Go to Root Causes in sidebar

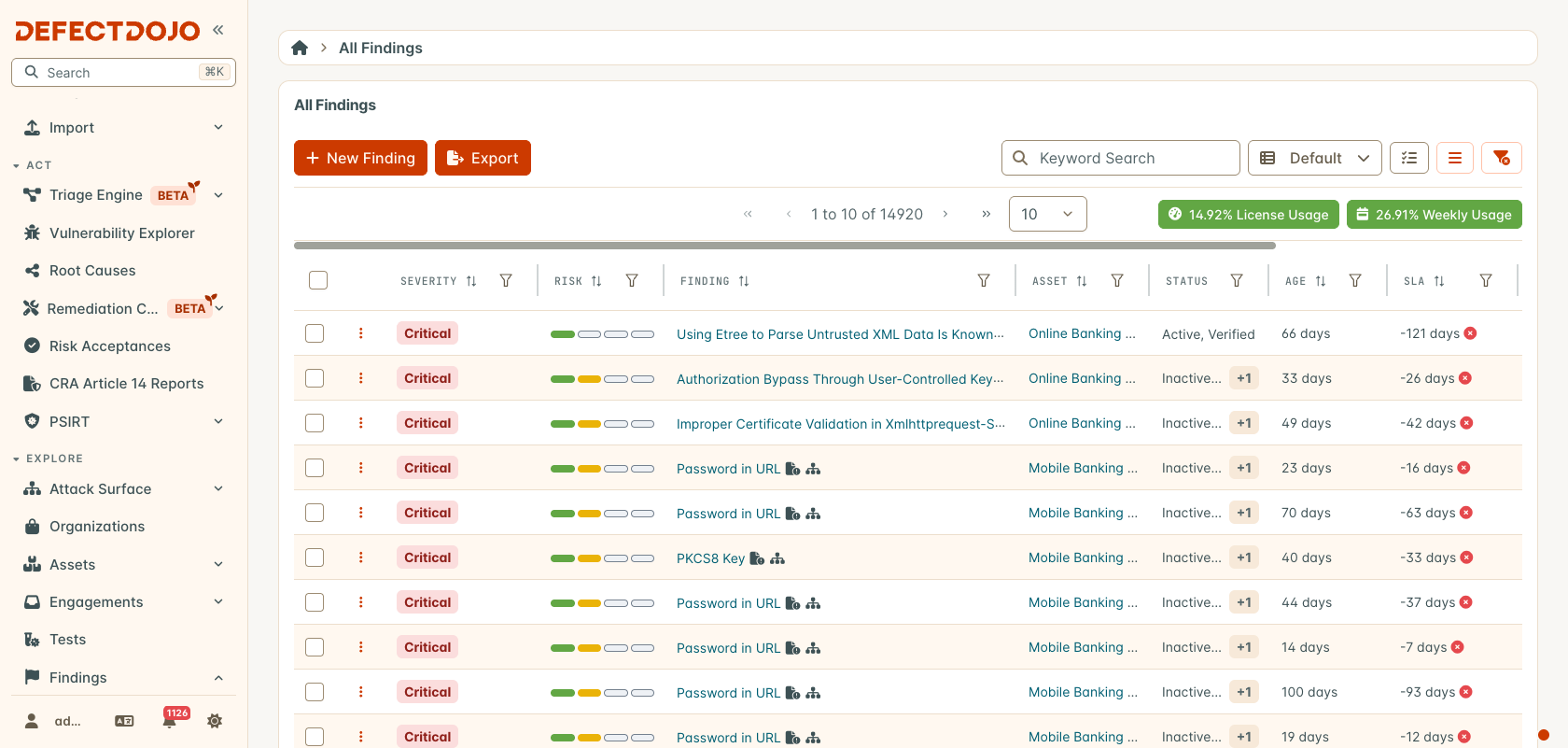tap(92, 271)
